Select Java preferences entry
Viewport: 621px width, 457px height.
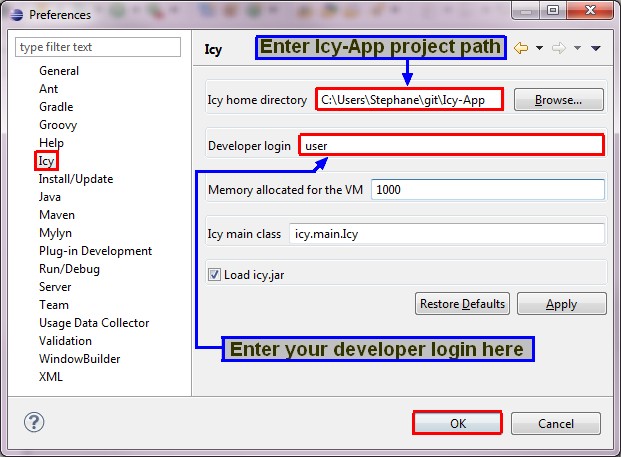pyautogui.click(x=50, y=197)
